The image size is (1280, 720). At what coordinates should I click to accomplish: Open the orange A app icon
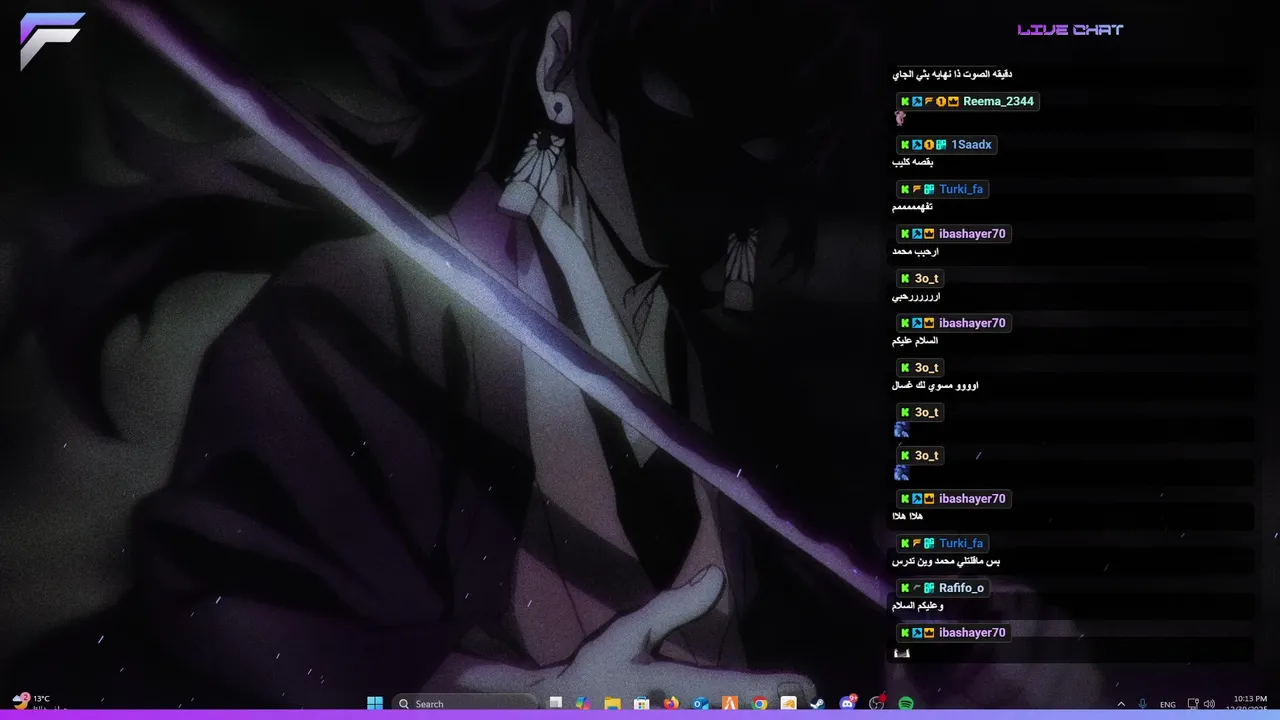730,703
